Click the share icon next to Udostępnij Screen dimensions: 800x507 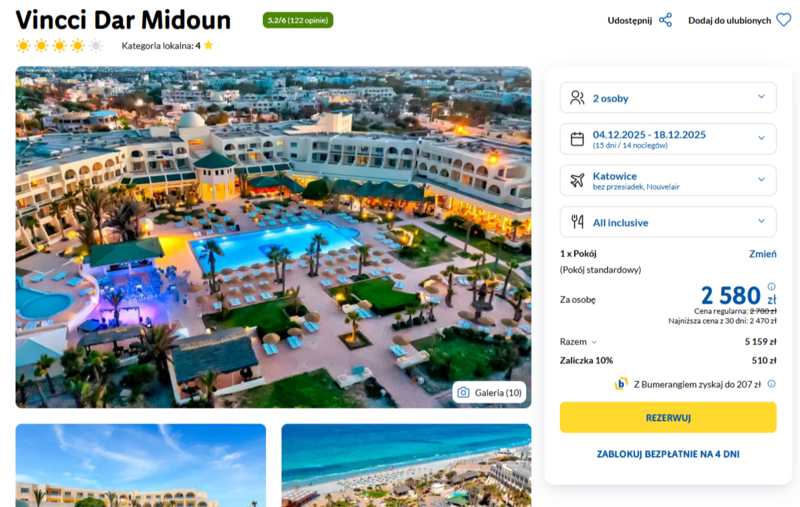pyautogui.click(x=665, y=20)
